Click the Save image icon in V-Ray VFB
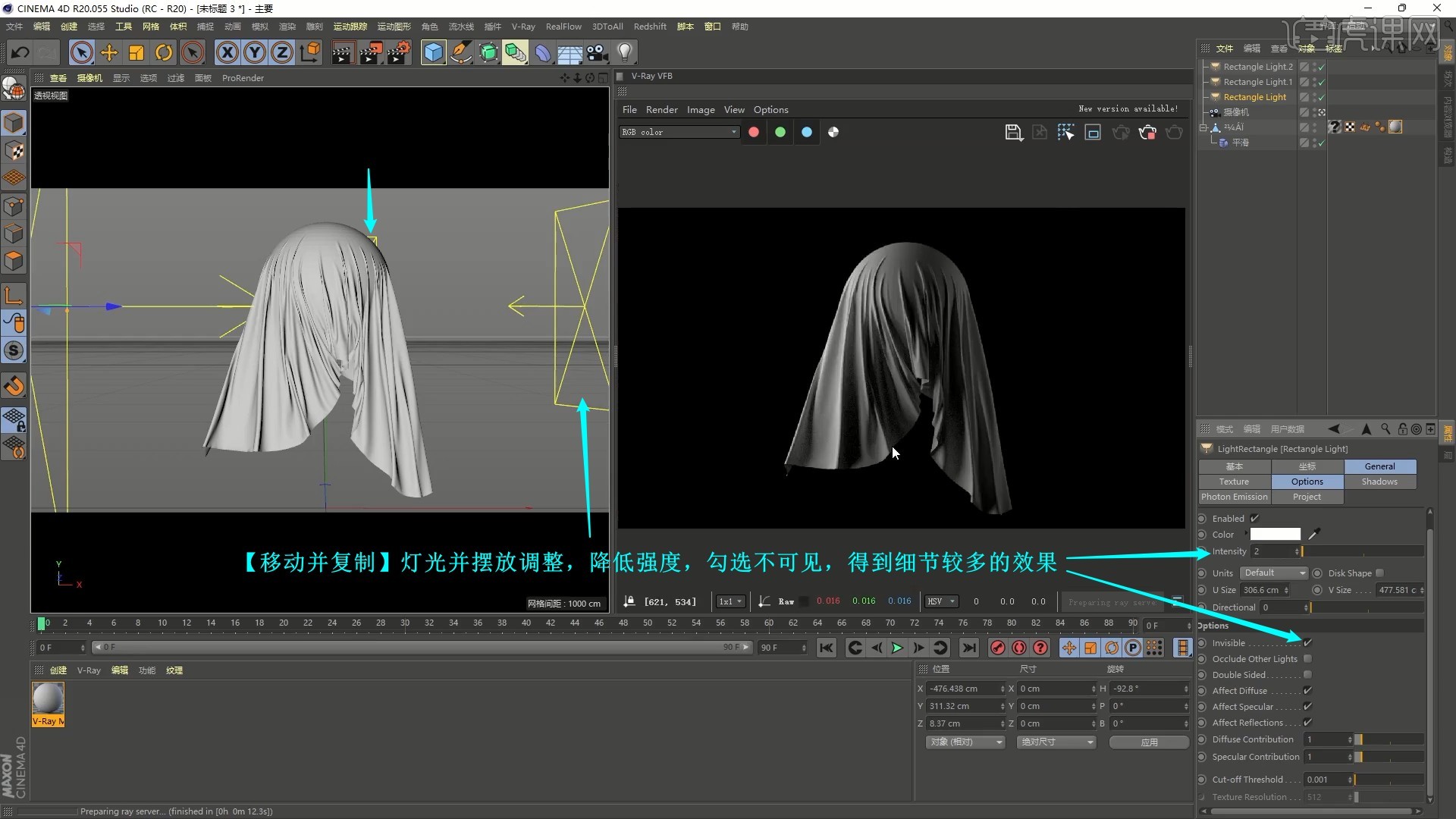 [x=1014, y=132]
